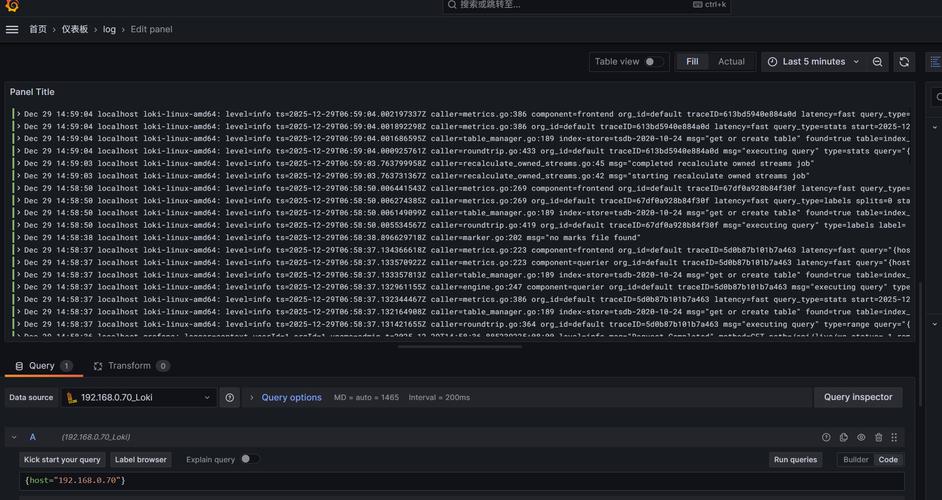The height and width of the screenshot is (500, 942).
Task: Show query A help icon
Action: pyautogui.click(x=826, y=438)
